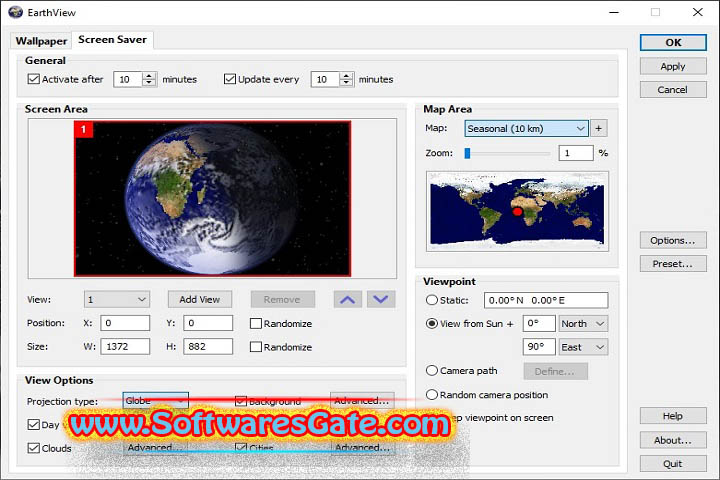This screenshot has height=480, width=720.
Task: Quit EarthView with the Quit button
Action: [x=673, y=463]
